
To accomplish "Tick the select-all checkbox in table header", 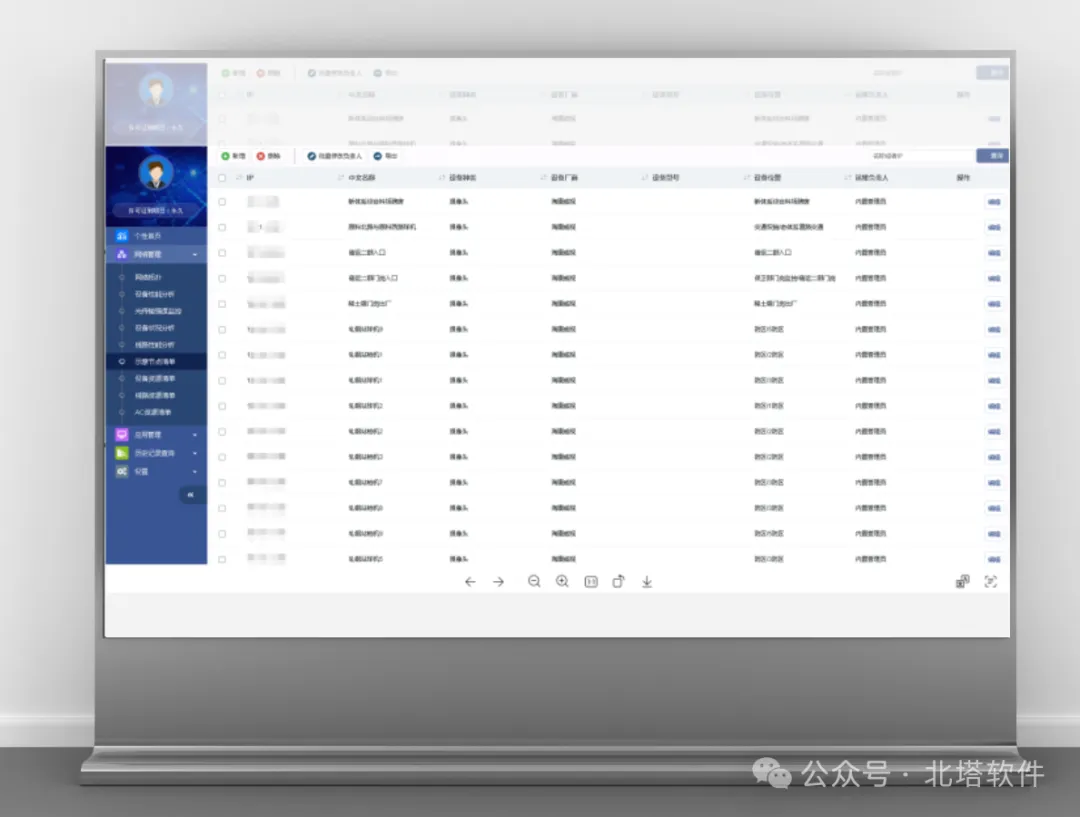I will tap(222, 178).
